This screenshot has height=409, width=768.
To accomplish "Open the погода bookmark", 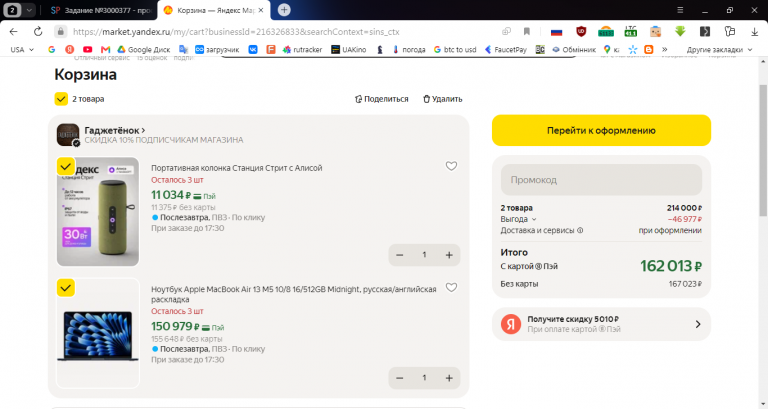I will [x=408, y=49].
